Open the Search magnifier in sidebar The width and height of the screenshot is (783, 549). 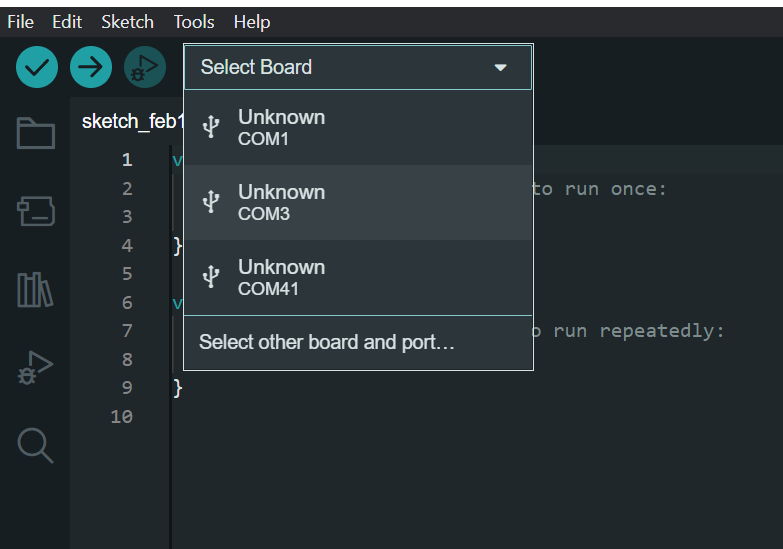tap(36, 445)
